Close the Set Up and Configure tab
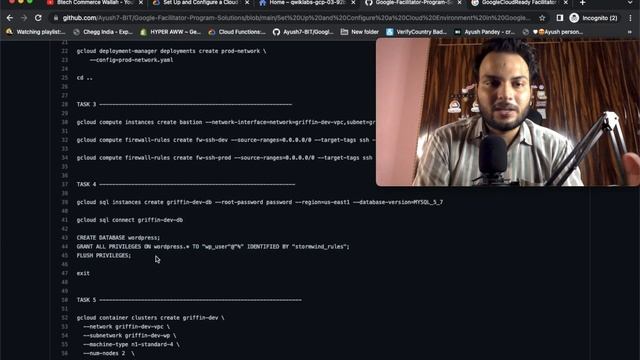The height and width of the screenshot is (360, 640). [247, 3]
